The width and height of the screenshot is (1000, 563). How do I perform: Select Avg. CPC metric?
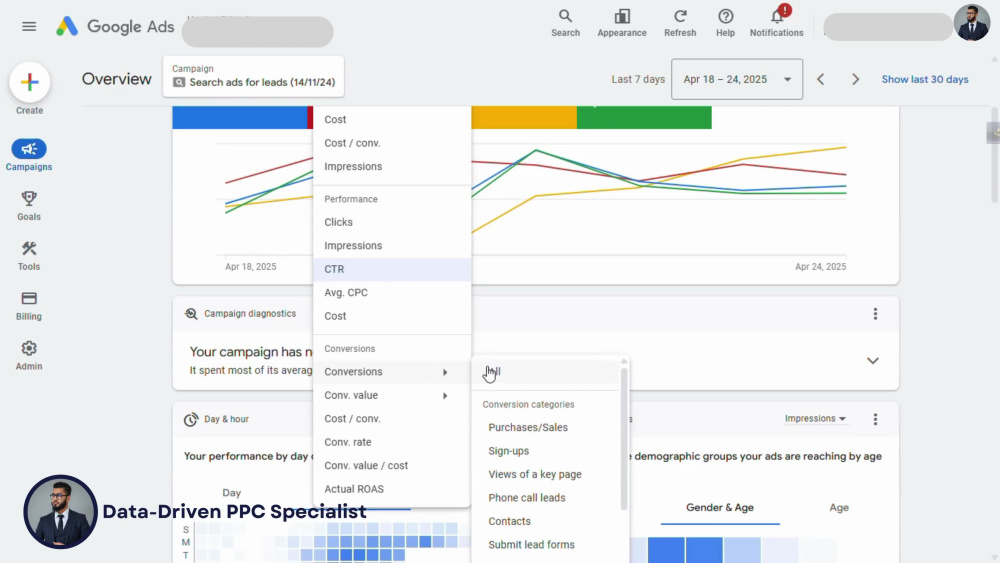(392, 293)
